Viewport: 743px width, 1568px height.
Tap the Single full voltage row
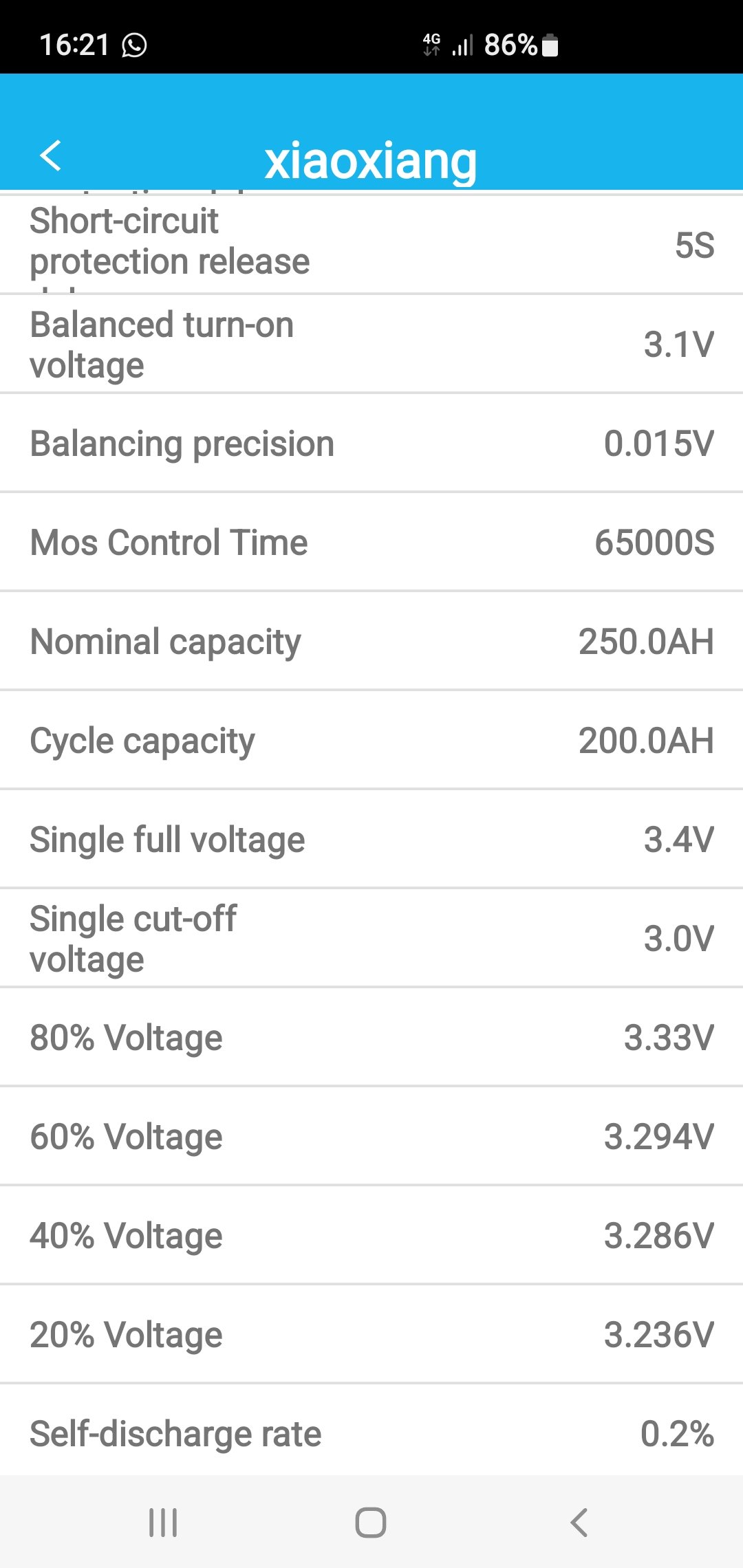tap(371, 840)
